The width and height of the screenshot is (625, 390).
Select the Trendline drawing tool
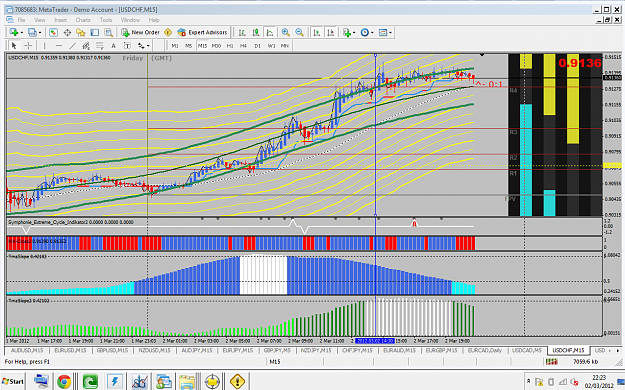(72, 46)
